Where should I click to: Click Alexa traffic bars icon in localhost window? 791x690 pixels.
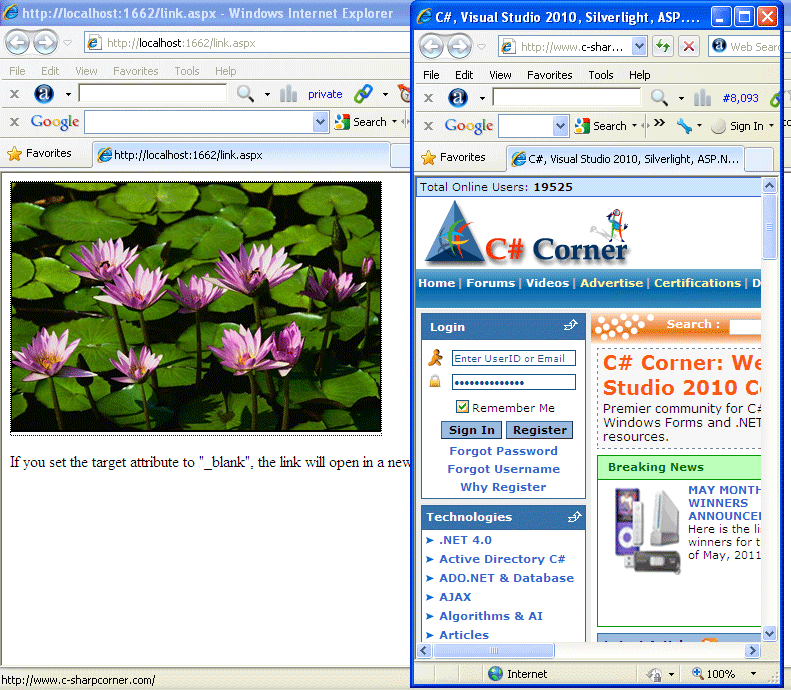coord(288,93)
